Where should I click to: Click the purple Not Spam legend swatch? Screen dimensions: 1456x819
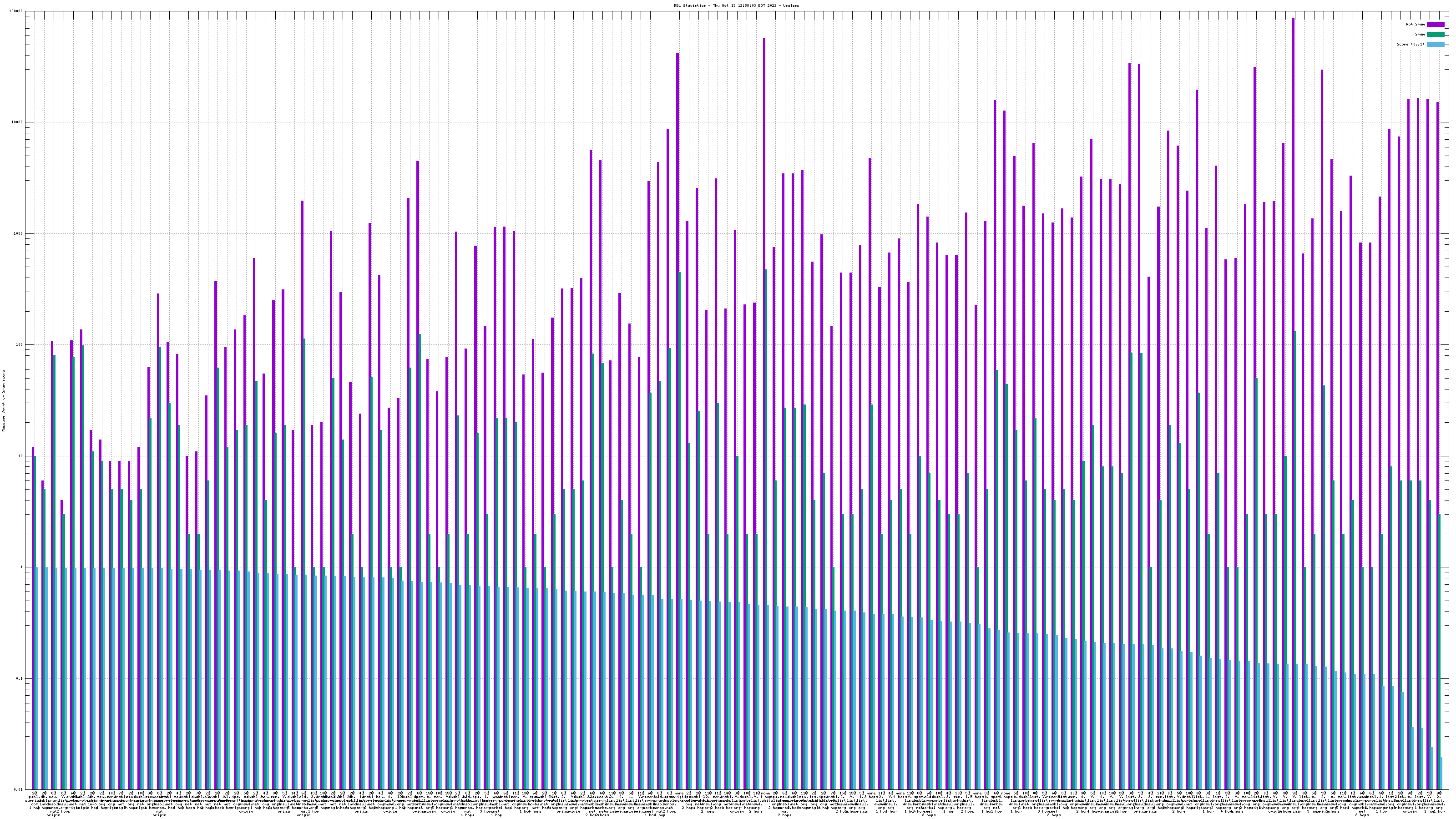(1436, 24)
